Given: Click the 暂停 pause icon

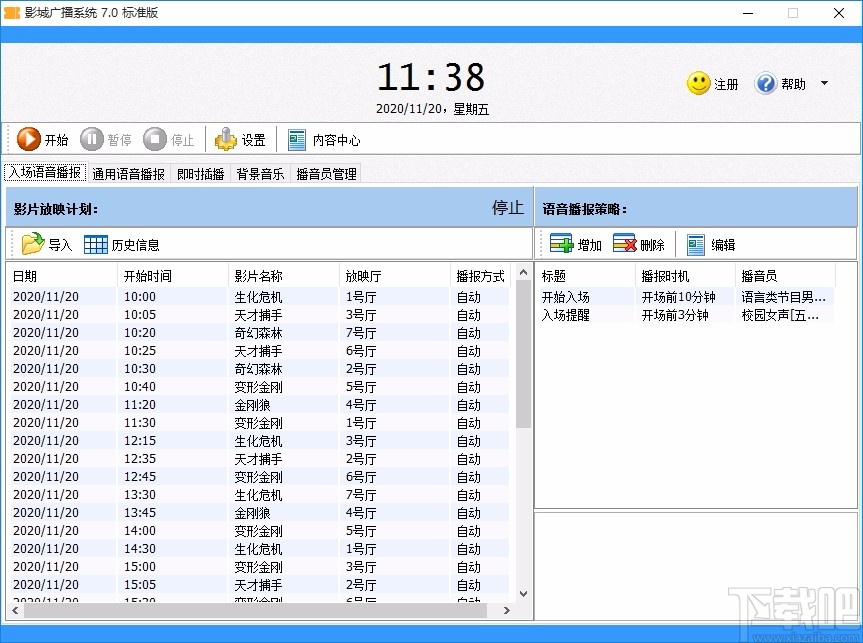Looking at the screenshot, I should 90,139.
